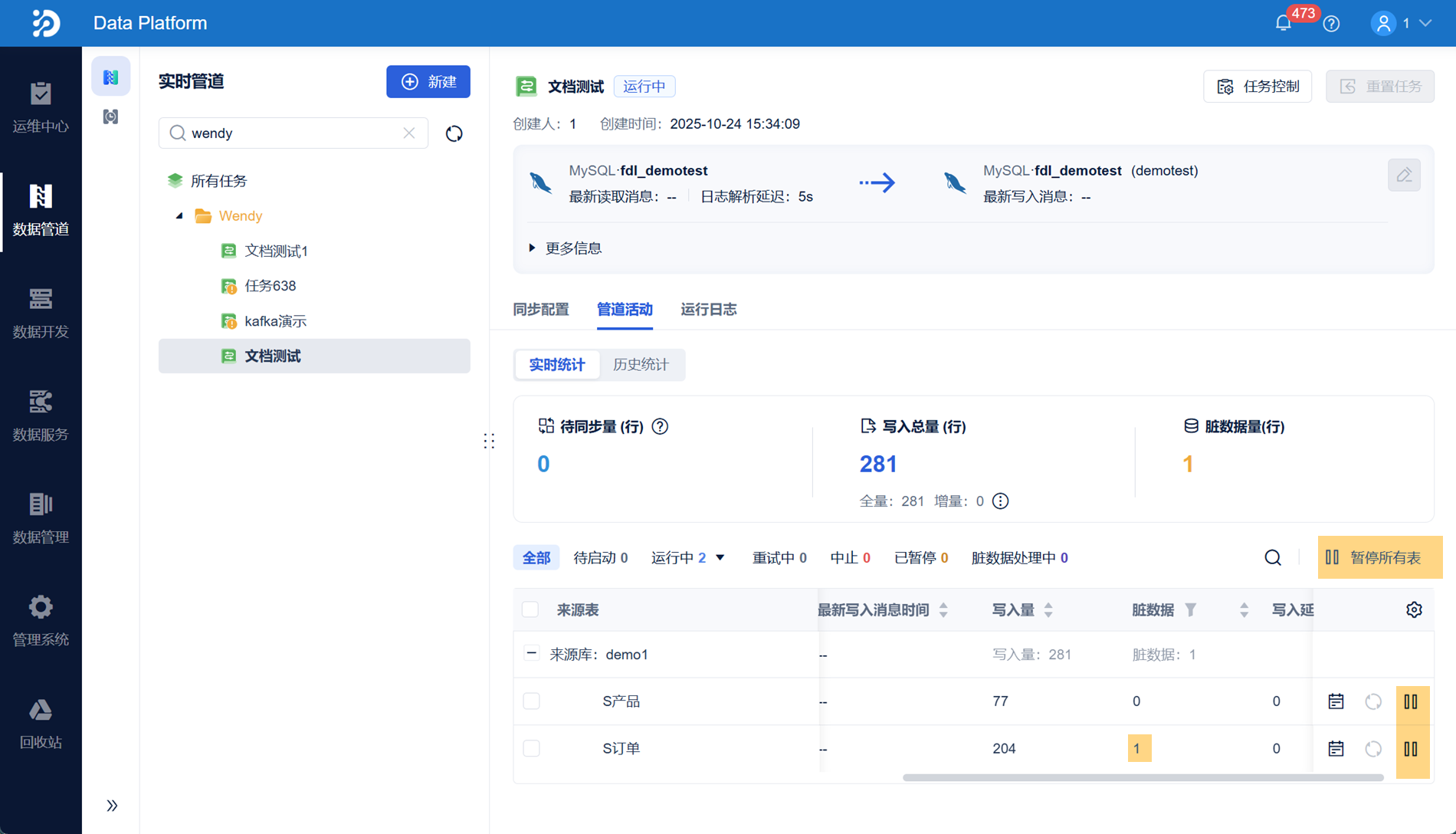
Task: Expand the collapsed left sidebar
Action: [x=112, y=806]
